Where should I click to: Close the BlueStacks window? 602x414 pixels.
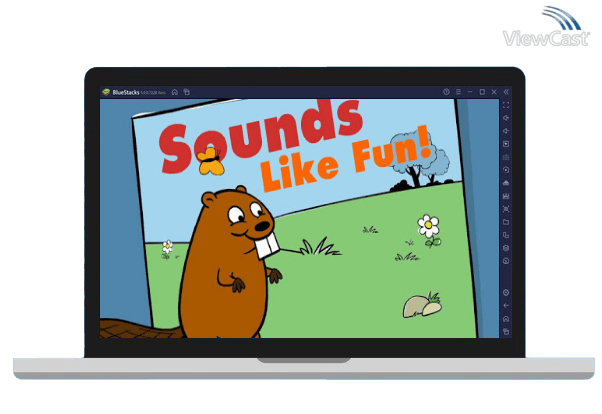(494, 92)
